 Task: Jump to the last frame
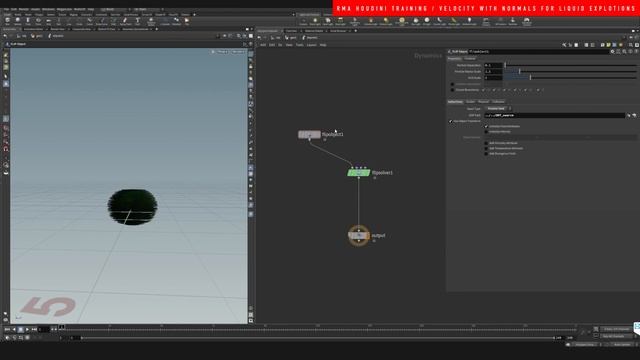point(34,329)
